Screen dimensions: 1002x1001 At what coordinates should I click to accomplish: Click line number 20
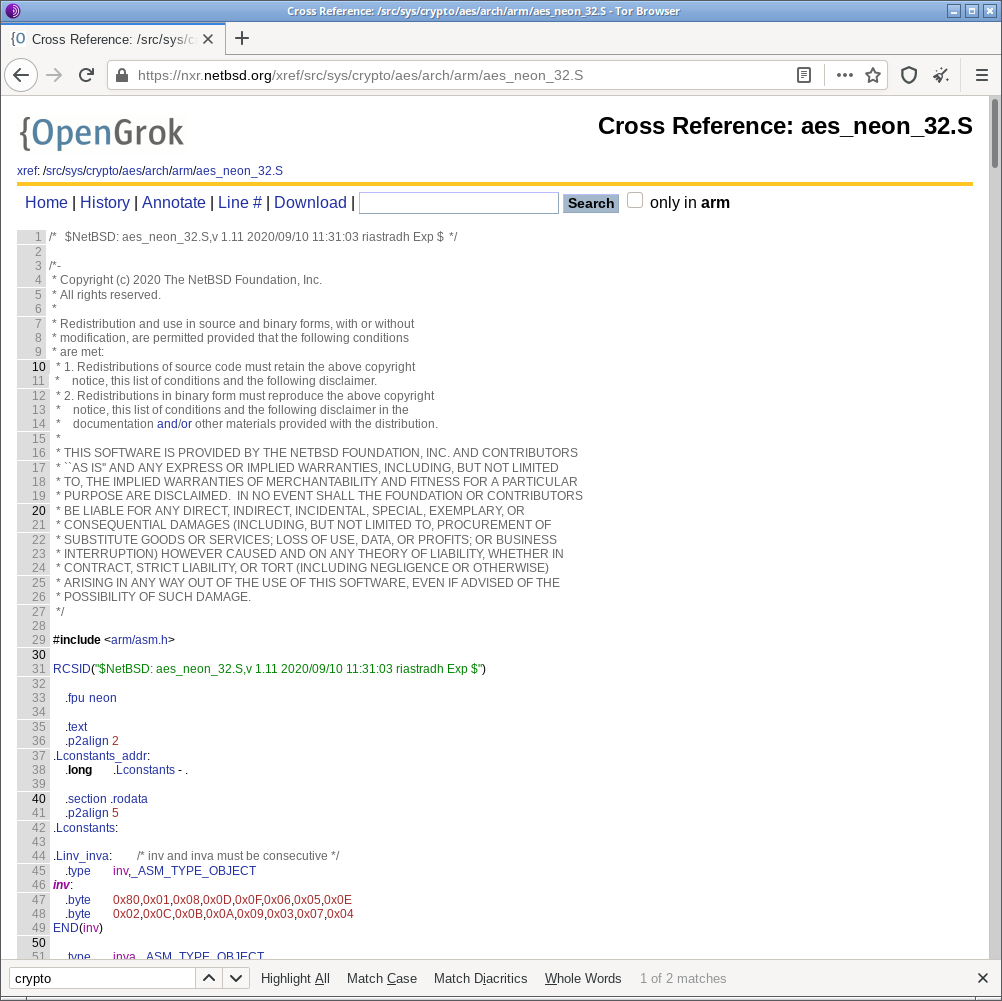(38, 511)
